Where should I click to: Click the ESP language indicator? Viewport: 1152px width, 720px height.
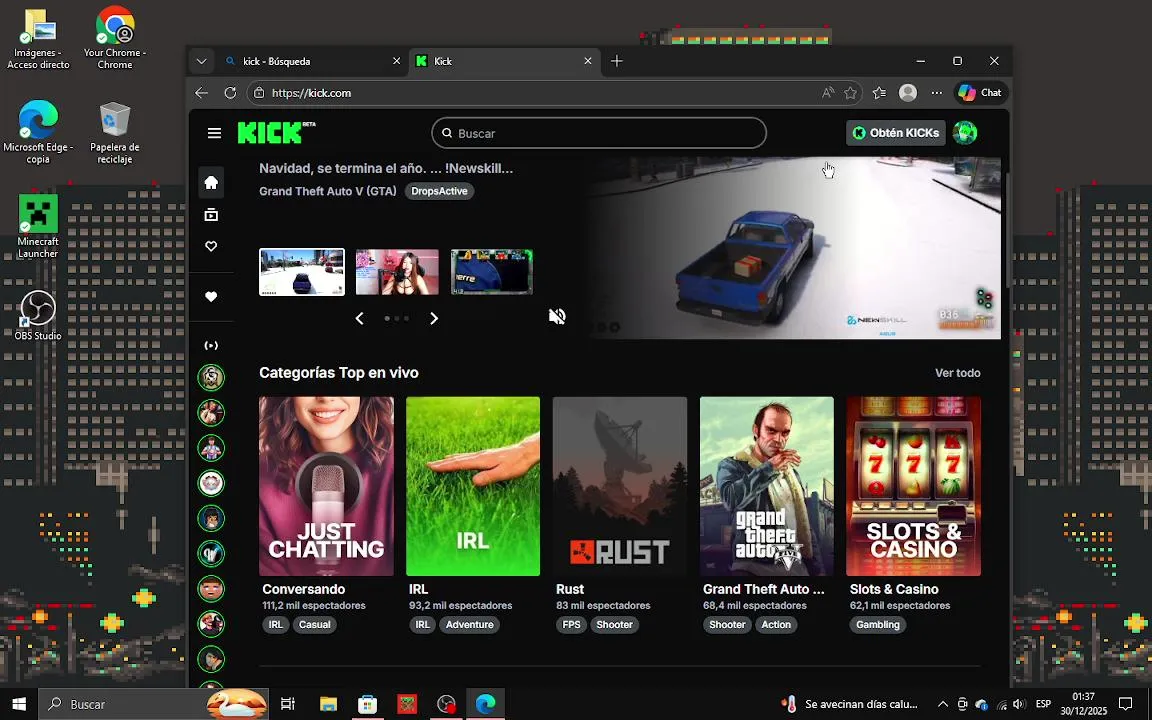coord(1043,704)
